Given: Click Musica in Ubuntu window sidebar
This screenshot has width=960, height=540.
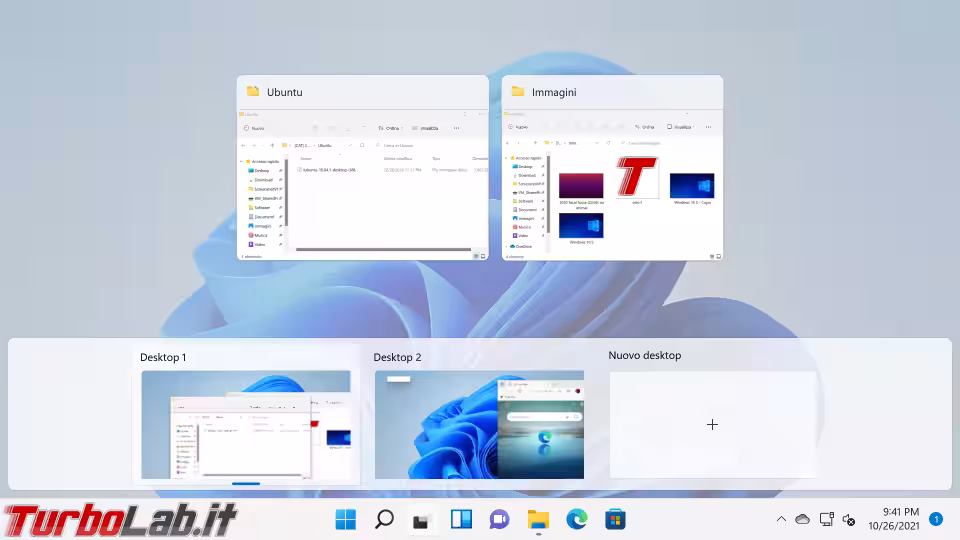Looking at the screenshot, I should click(261, 235).
